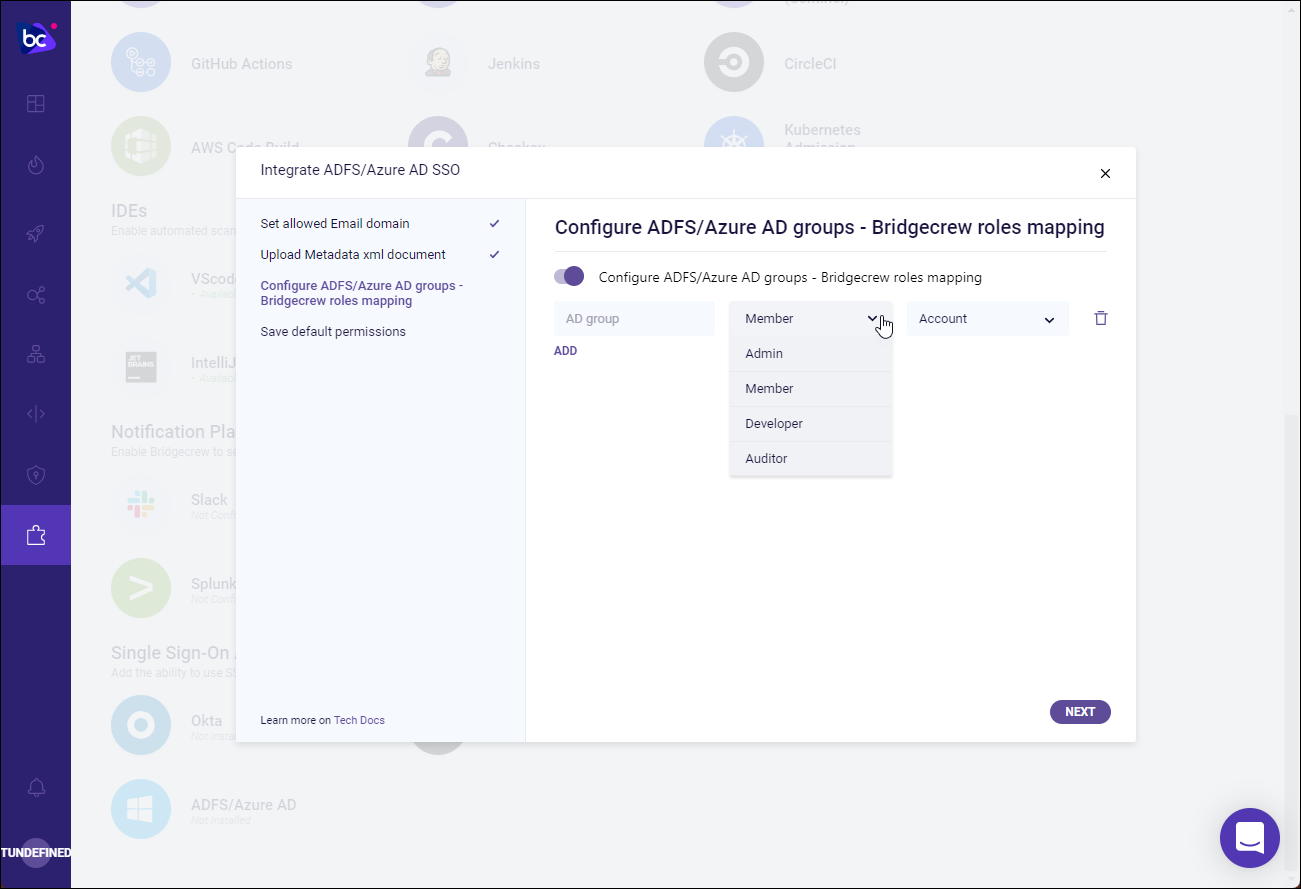Click the ADFS/Azure AD Windows icon

(x=140, y=808)
